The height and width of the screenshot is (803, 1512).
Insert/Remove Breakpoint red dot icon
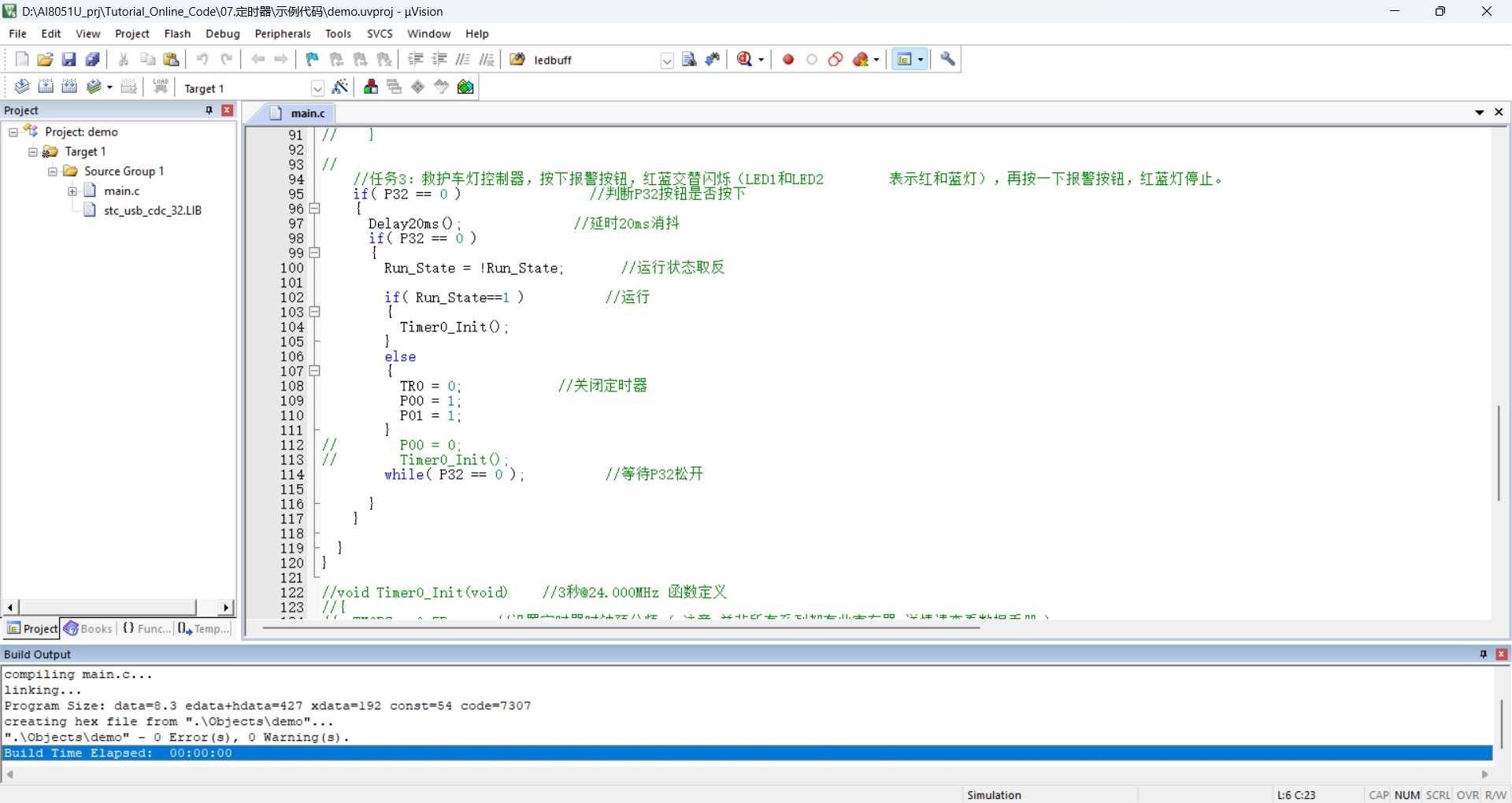point(788,59)
